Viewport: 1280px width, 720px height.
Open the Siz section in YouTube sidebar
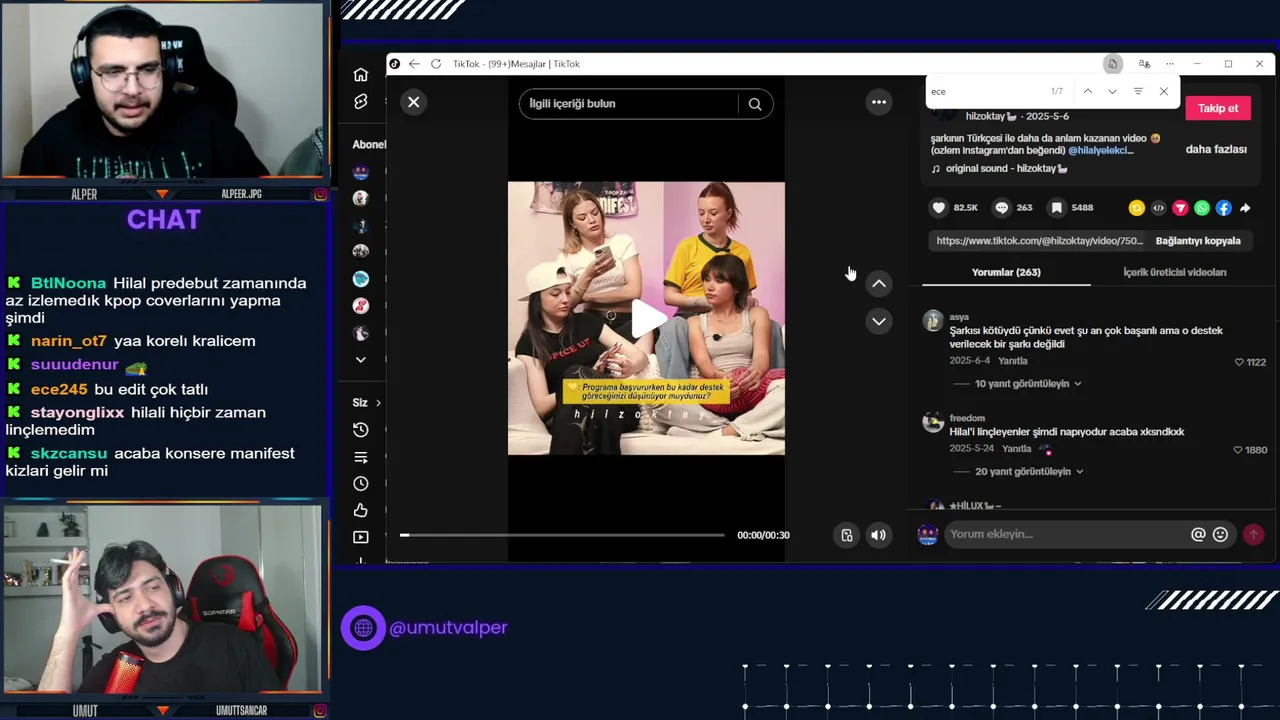366,403
